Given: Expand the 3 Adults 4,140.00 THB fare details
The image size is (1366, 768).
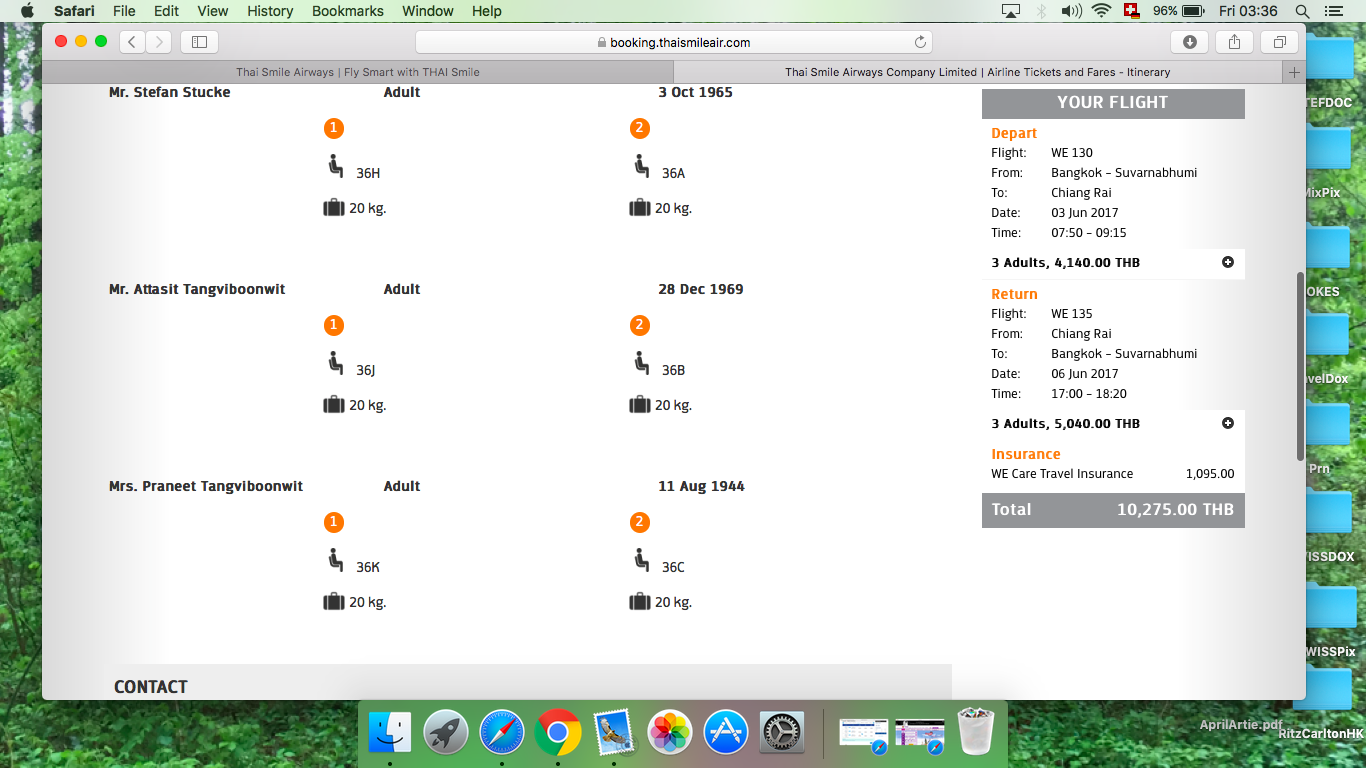Looking at the screenshot, I should click(x=1228, y=262).
